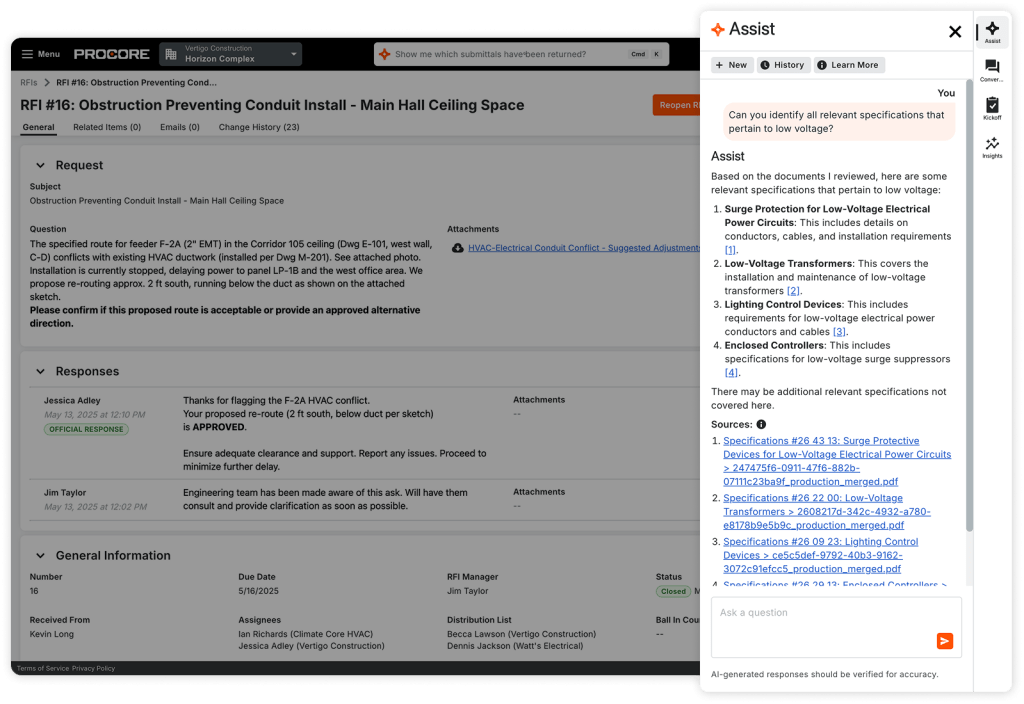
Task: Click citation [4] in Assist response
Action: pos(731,373)
